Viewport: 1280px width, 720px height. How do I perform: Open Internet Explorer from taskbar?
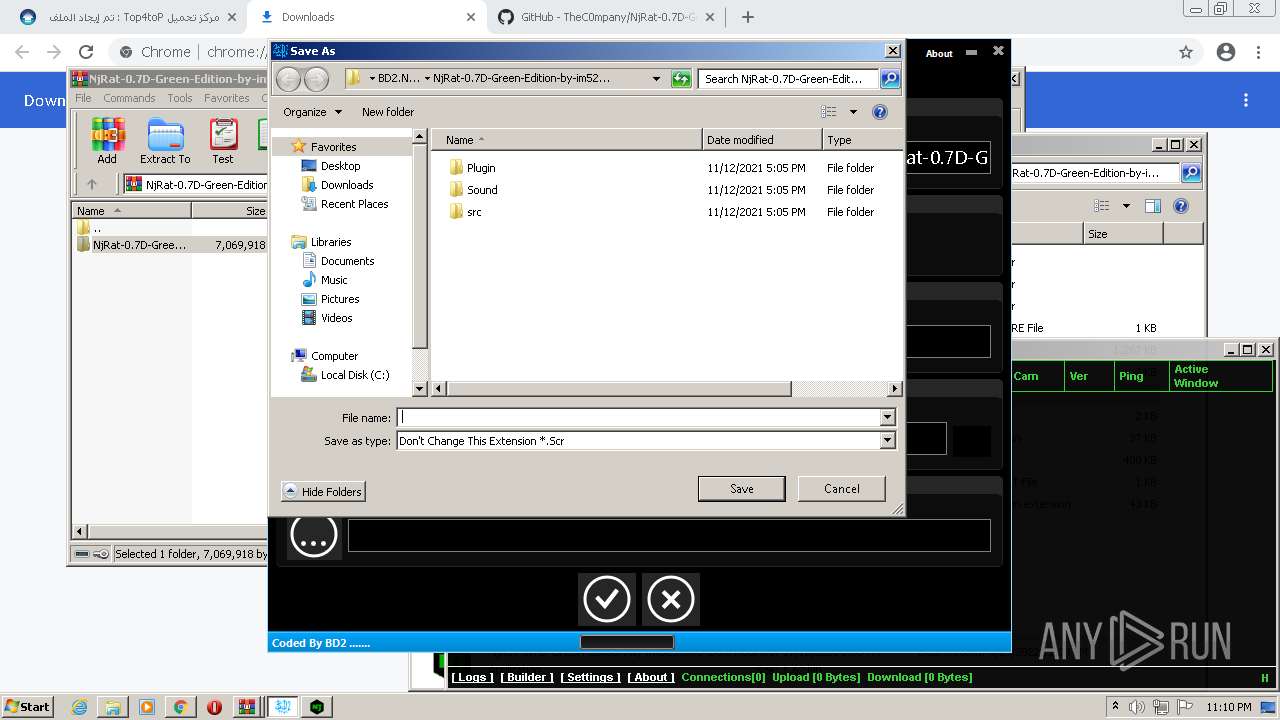79,706
